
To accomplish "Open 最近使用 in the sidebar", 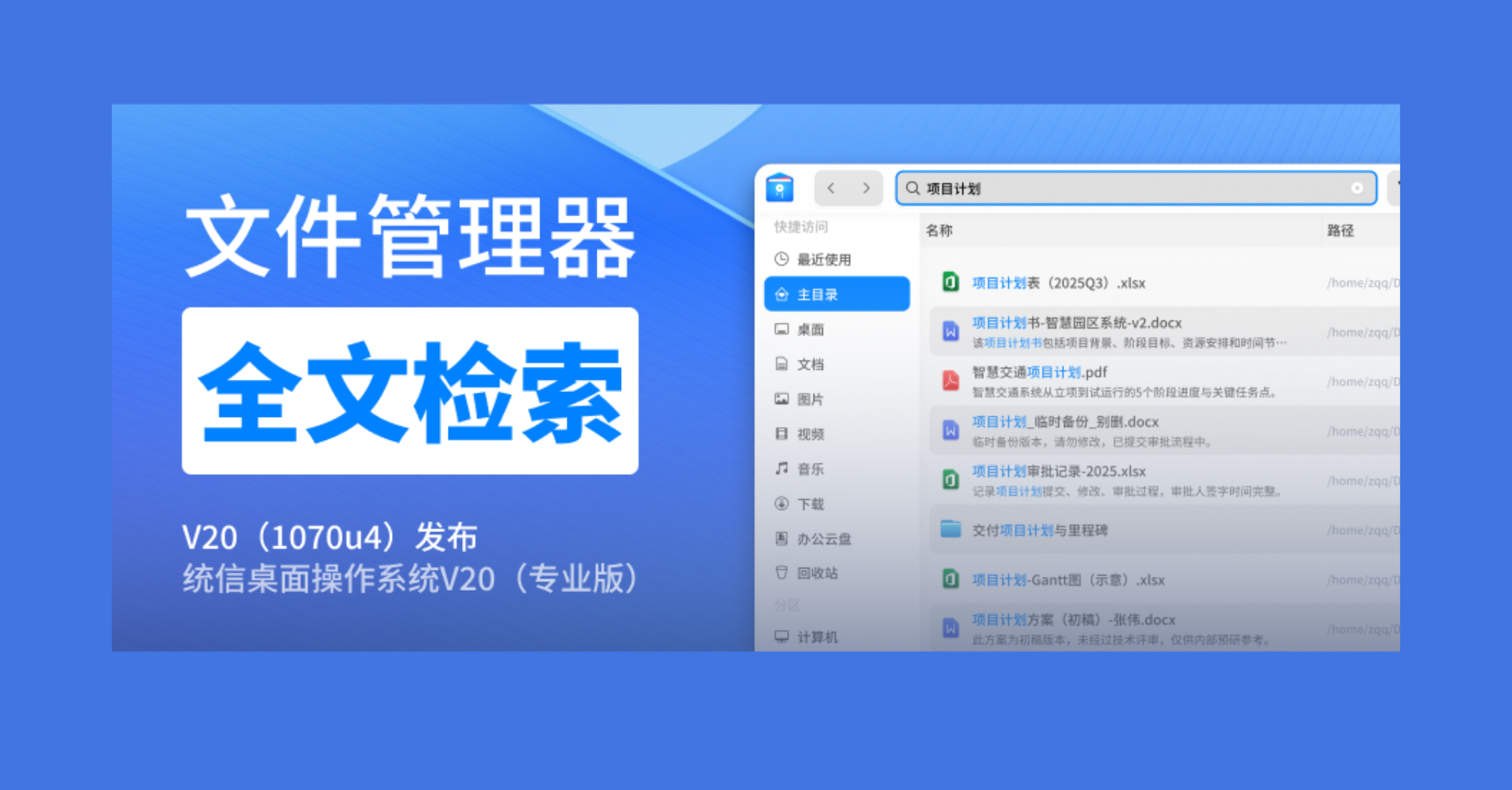I will click(x=836, y=259).
